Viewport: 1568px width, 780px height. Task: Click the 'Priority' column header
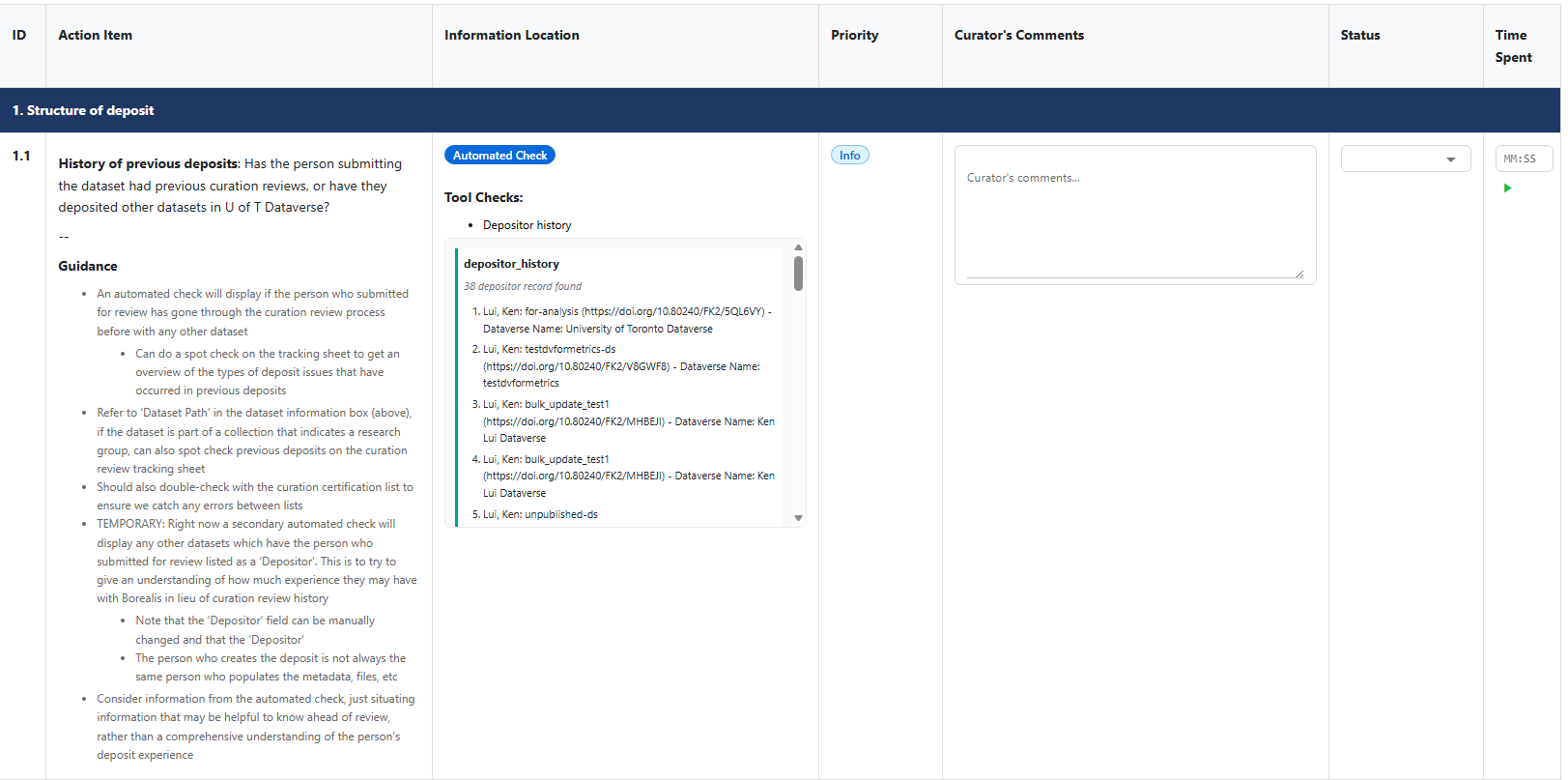tap(854, 36)
